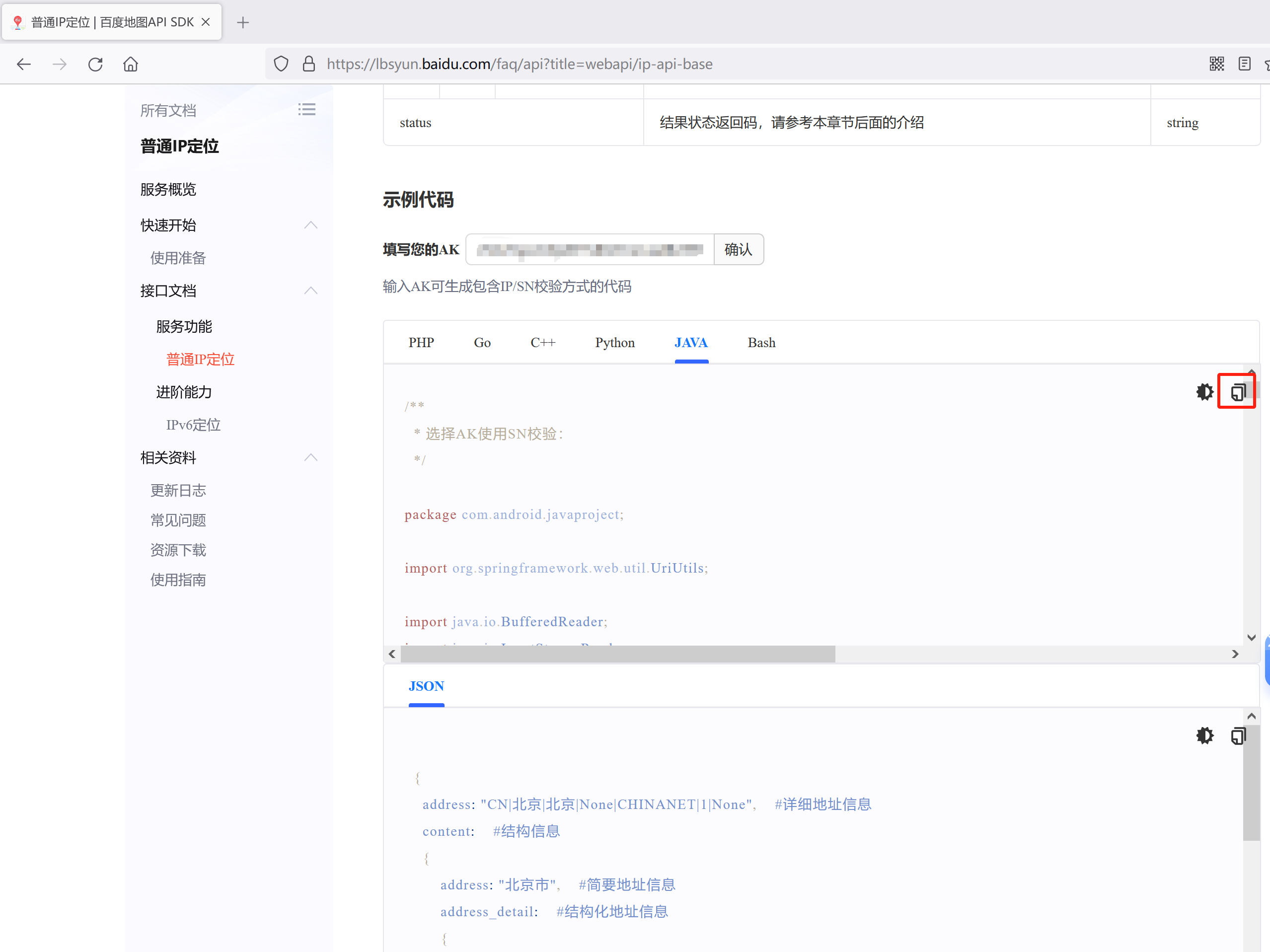Collapse the 快速开始 section
Viewport: 1270px width, 952px height.
[x=310, y=225]
